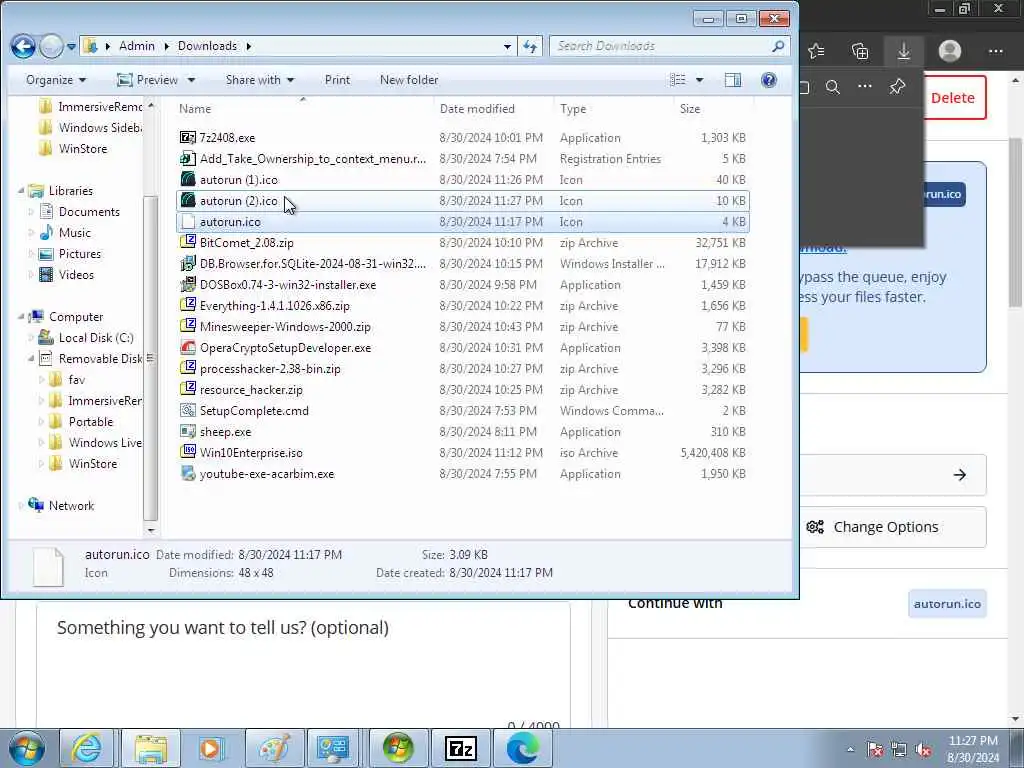Select the processhacker-2.38-bin.zip file
This screenshot has width=1024, height=768.
tap(270, 369)
